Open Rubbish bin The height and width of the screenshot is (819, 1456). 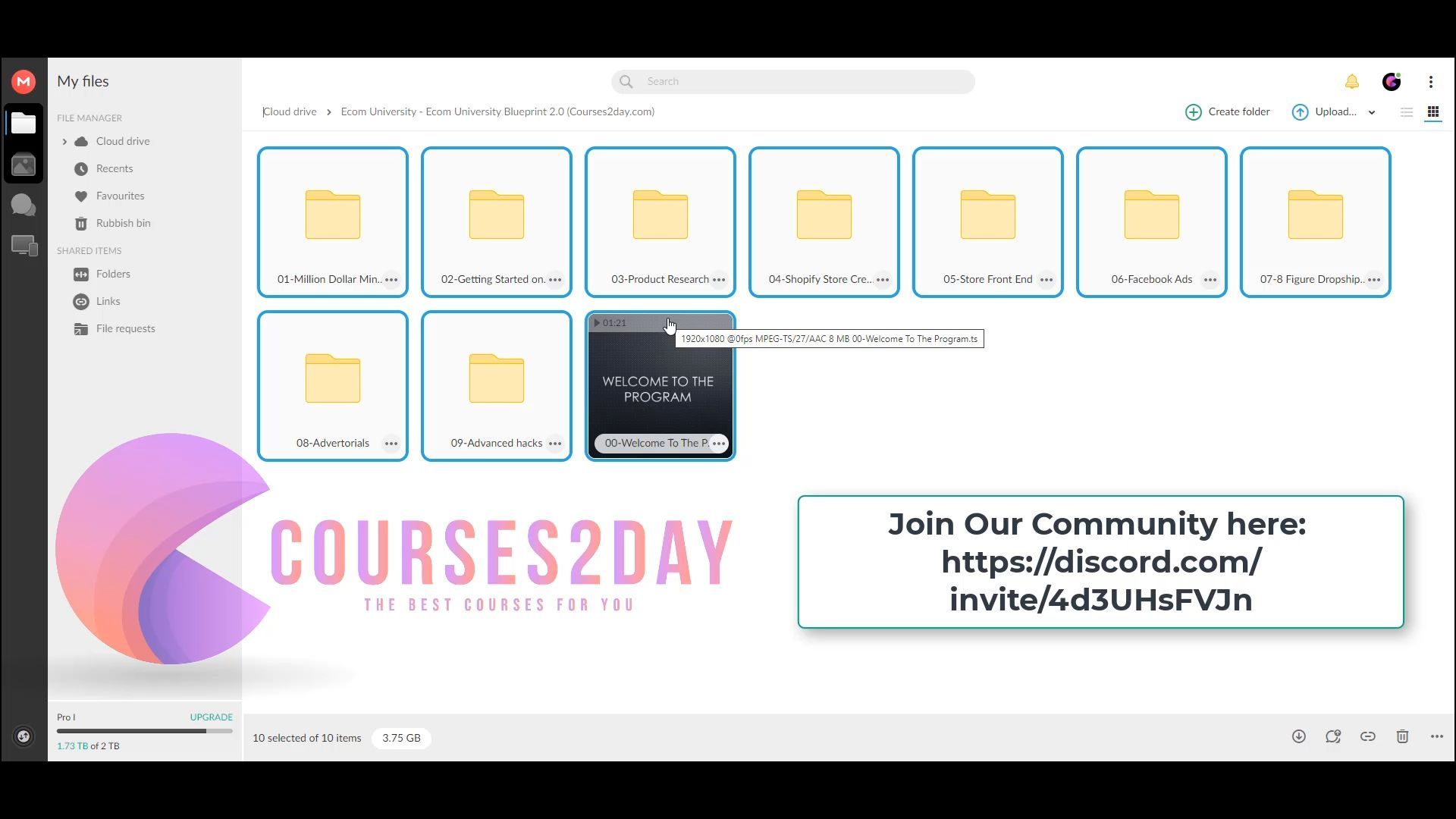coord(123,223)
